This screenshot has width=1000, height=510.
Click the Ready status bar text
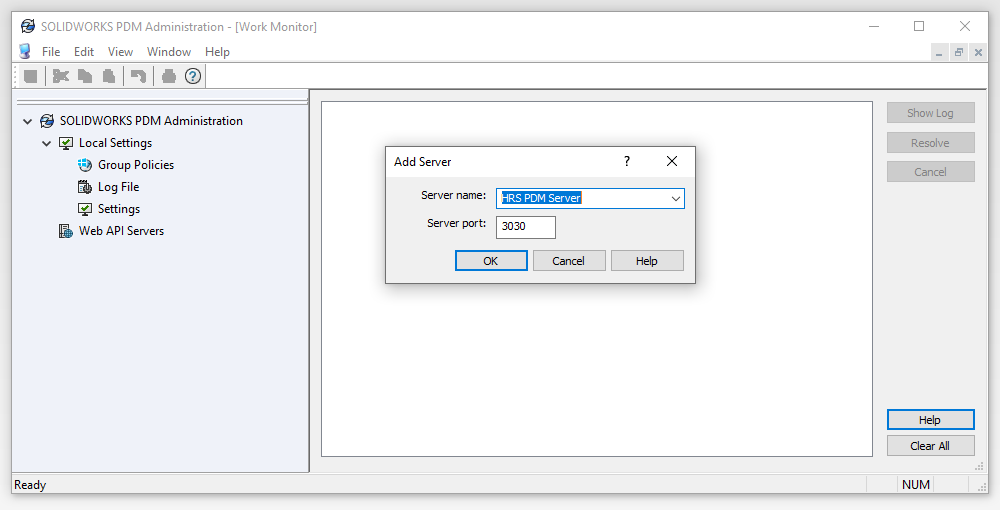coord(30,485)
